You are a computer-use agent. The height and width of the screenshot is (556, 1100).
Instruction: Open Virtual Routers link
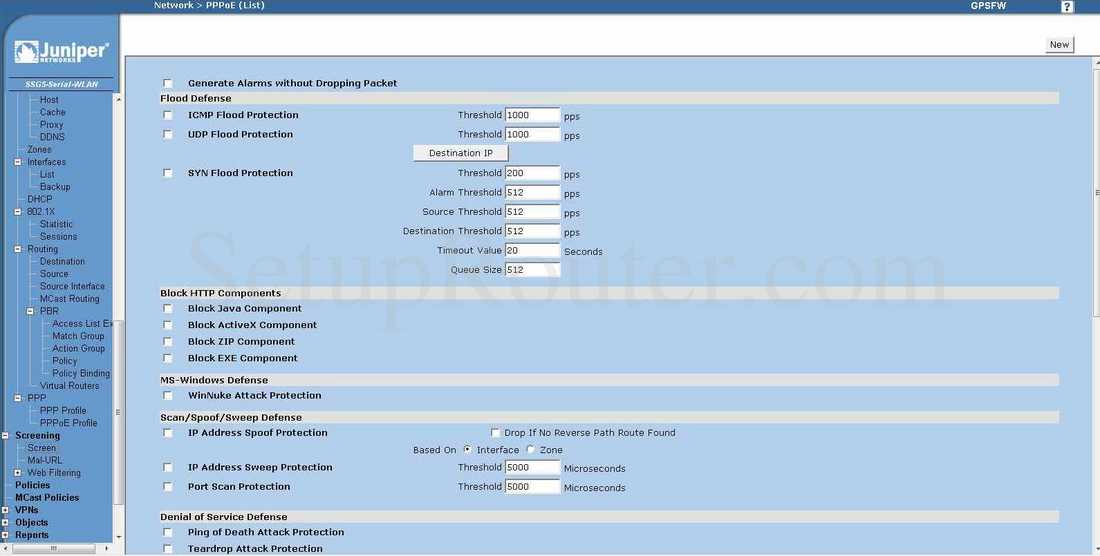click(x=69, y=386)
